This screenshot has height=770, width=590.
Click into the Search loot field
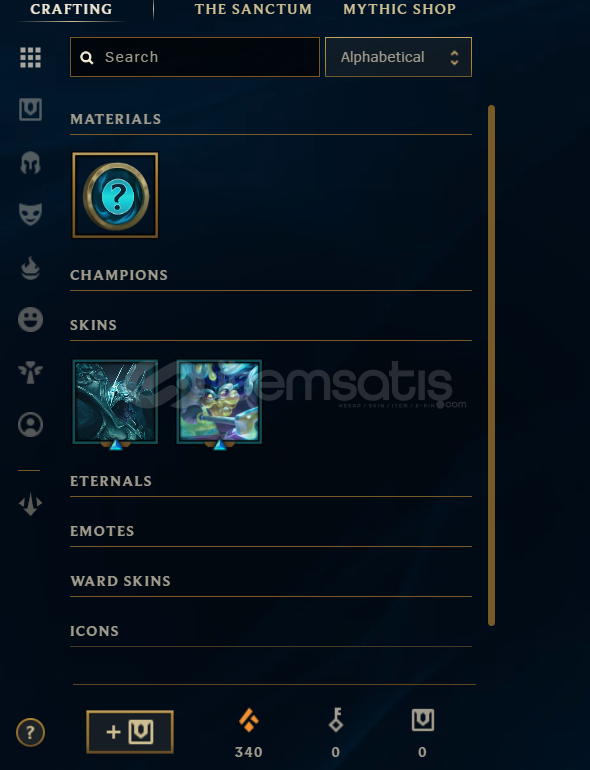[195, 57]
